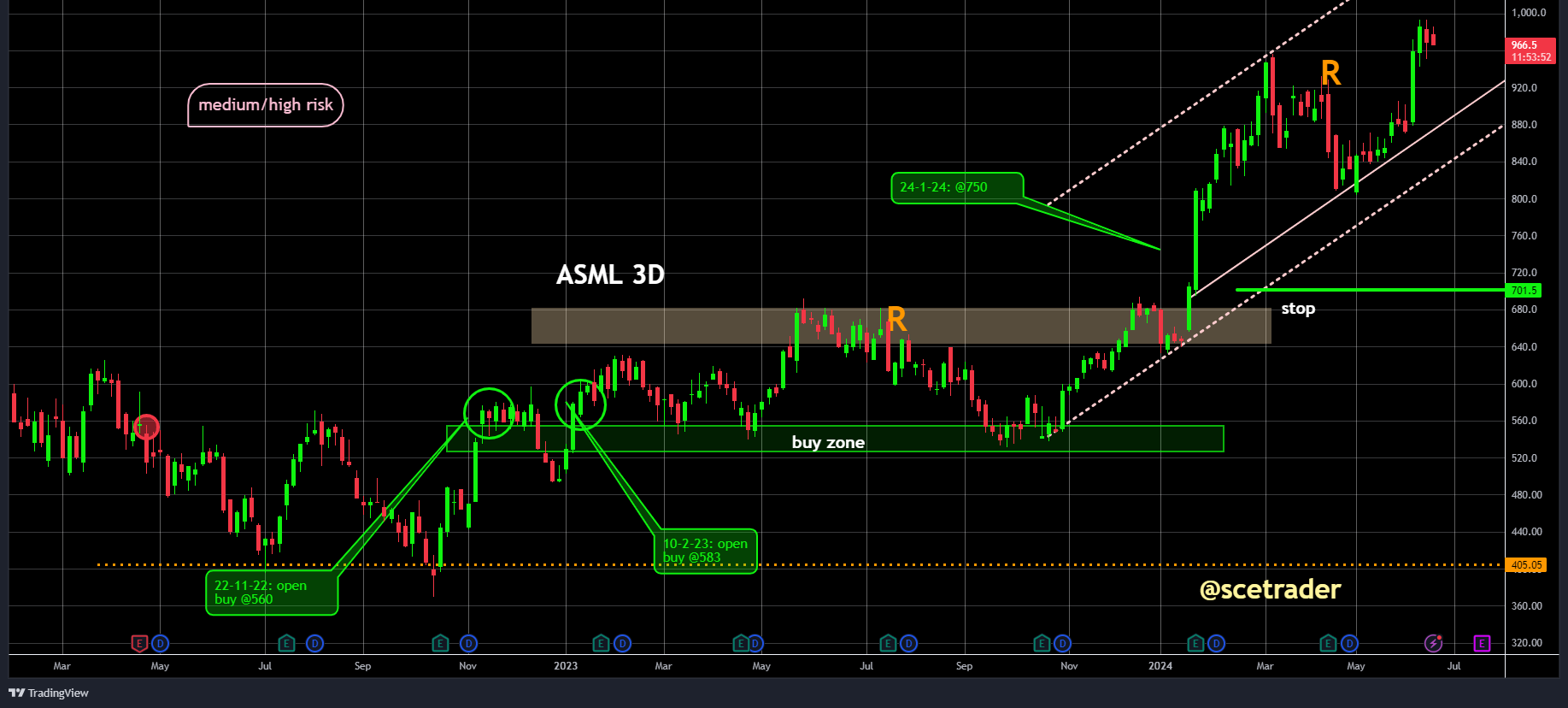Image resolution: width=1568 pixels, height=708 pixels.
Task: Show the January 2024 earnings E icon
Action: coord(1196,643)
